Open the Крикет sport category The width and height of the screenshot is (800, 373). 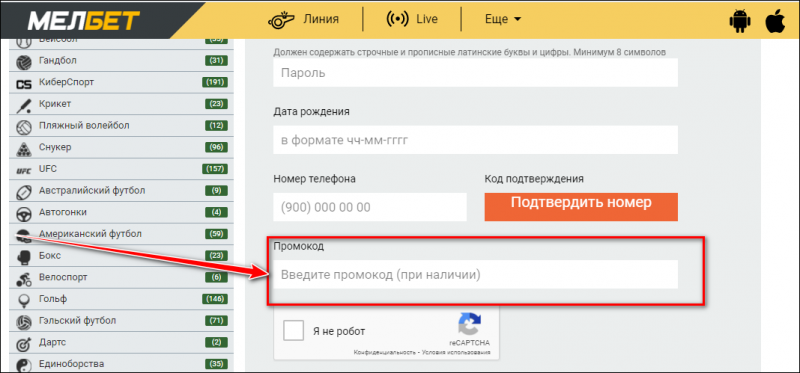click(x=55, y=104)
